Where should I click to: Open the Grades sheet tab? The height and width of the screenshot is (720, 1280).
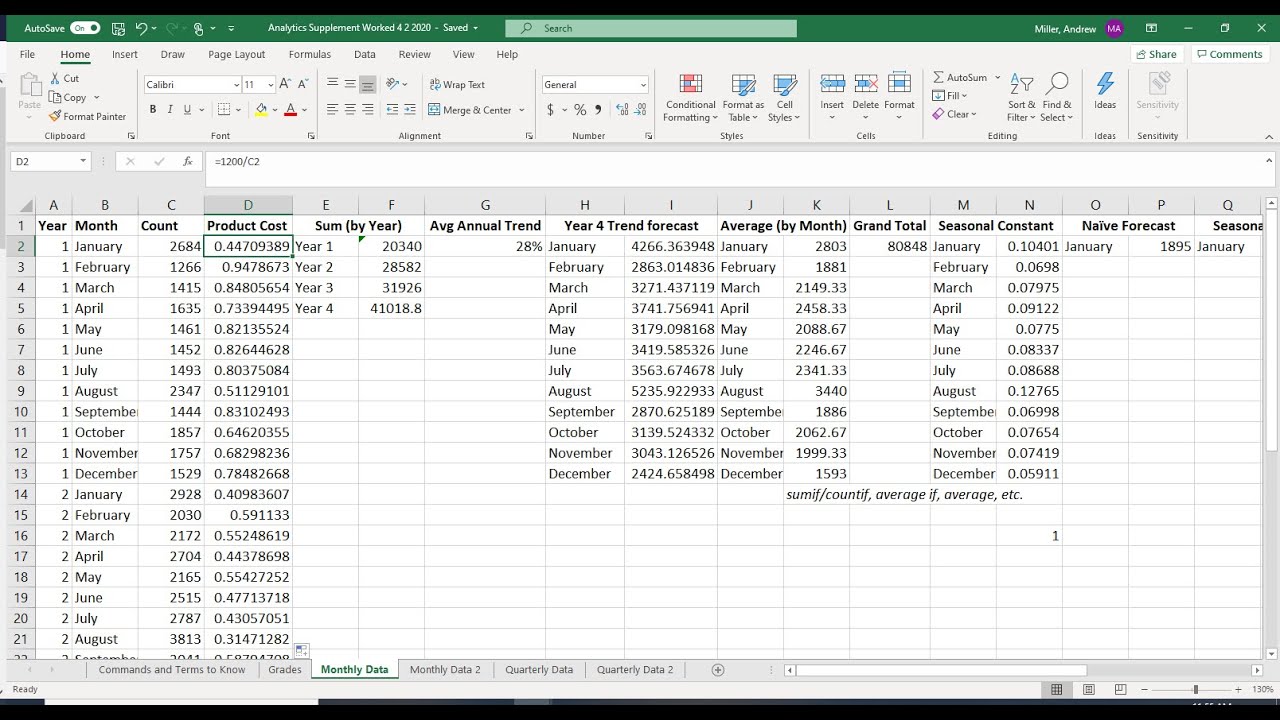tap(285, 670)
